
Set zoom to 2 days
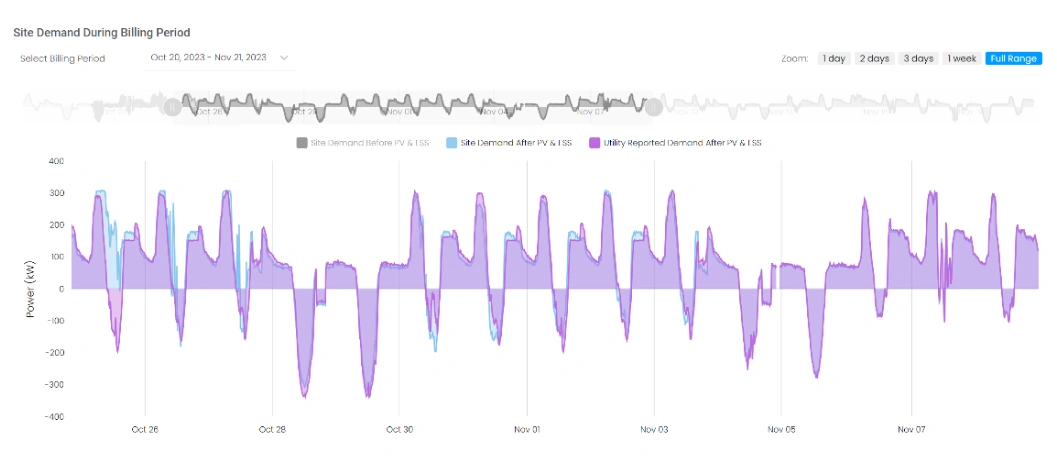[874, 59]
